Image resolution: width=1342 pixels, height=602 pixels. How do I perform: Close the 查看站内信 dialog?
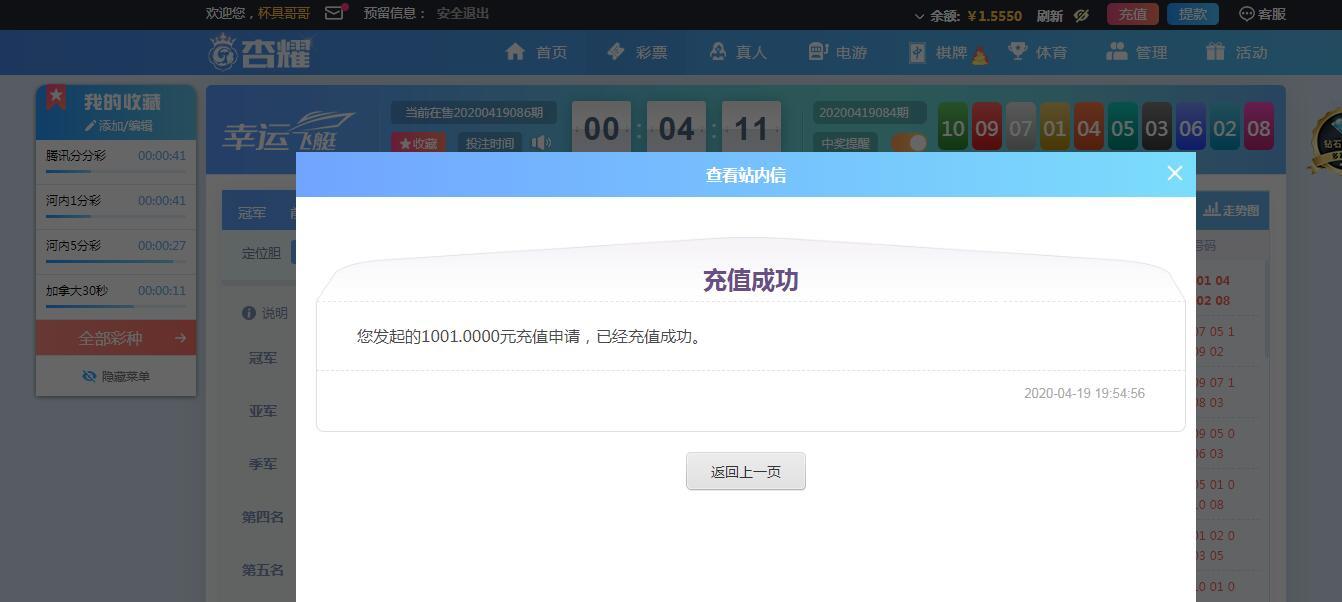1175,173
